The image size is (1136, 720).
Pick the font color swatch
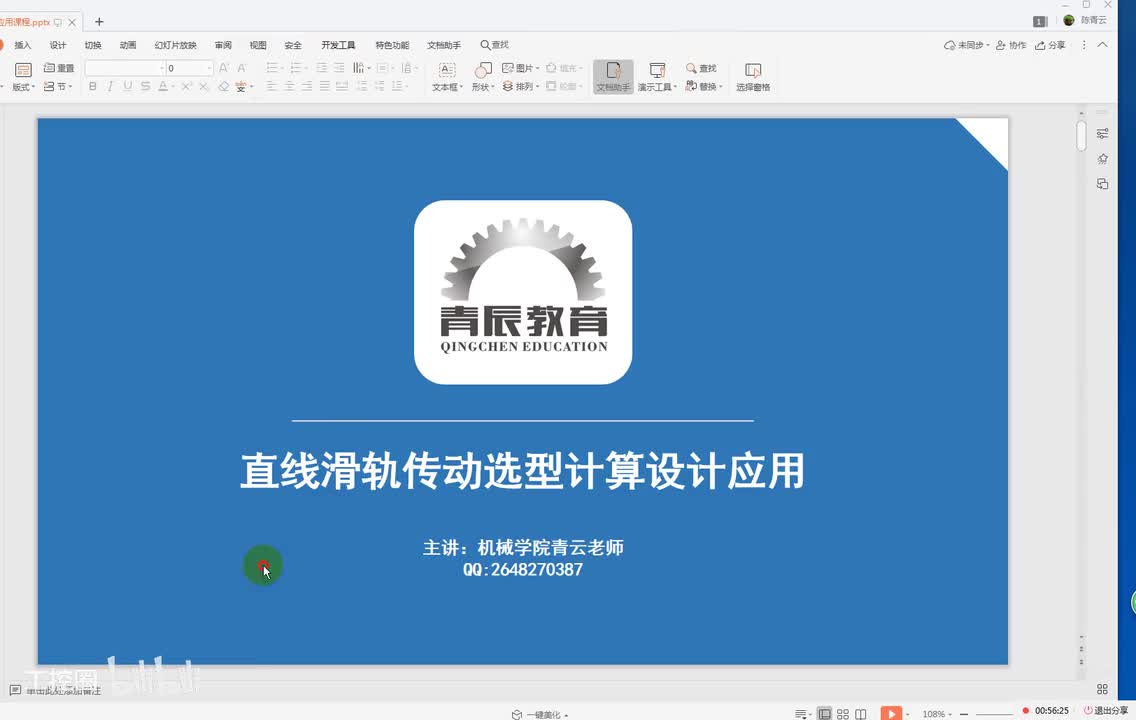(x=163, y=86)
